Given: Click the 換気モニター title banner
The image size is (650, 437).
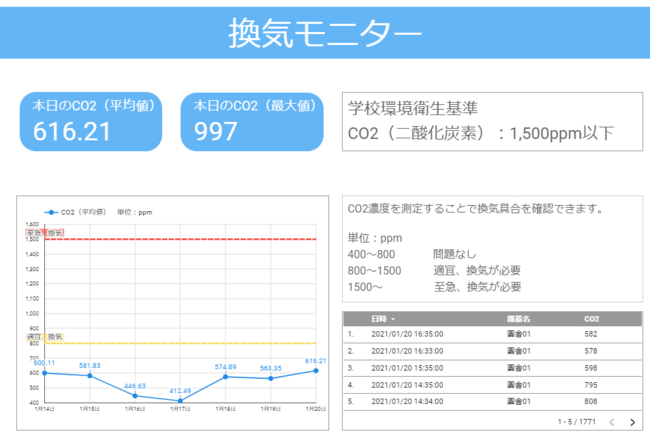Looking at the screenshot, I should (325, 33).
